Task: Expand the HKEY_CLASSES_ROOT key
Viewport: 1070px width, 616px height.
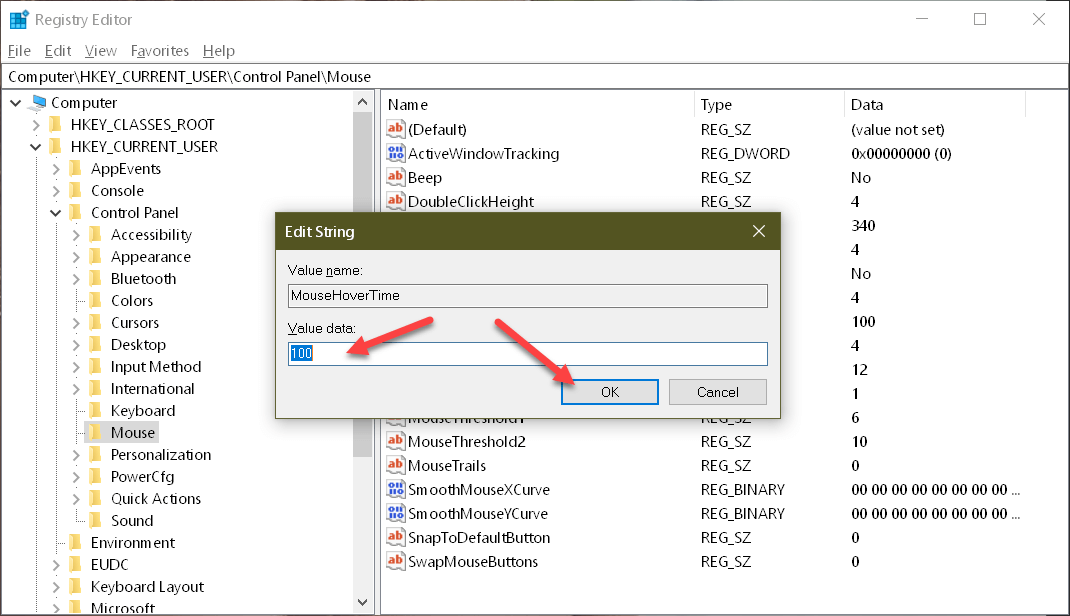Action: 36,125
